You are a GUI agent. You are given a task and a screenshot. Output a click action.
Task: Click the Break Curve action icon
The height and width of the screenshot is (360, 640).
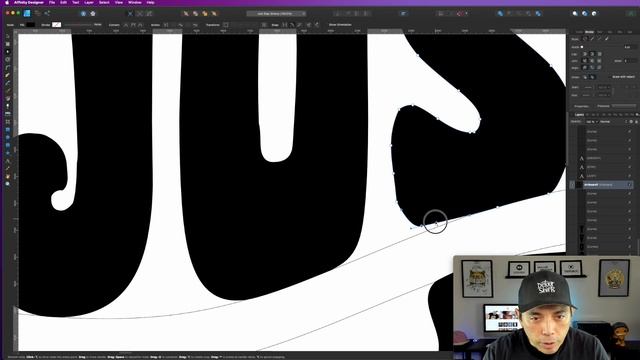point(166,25)
